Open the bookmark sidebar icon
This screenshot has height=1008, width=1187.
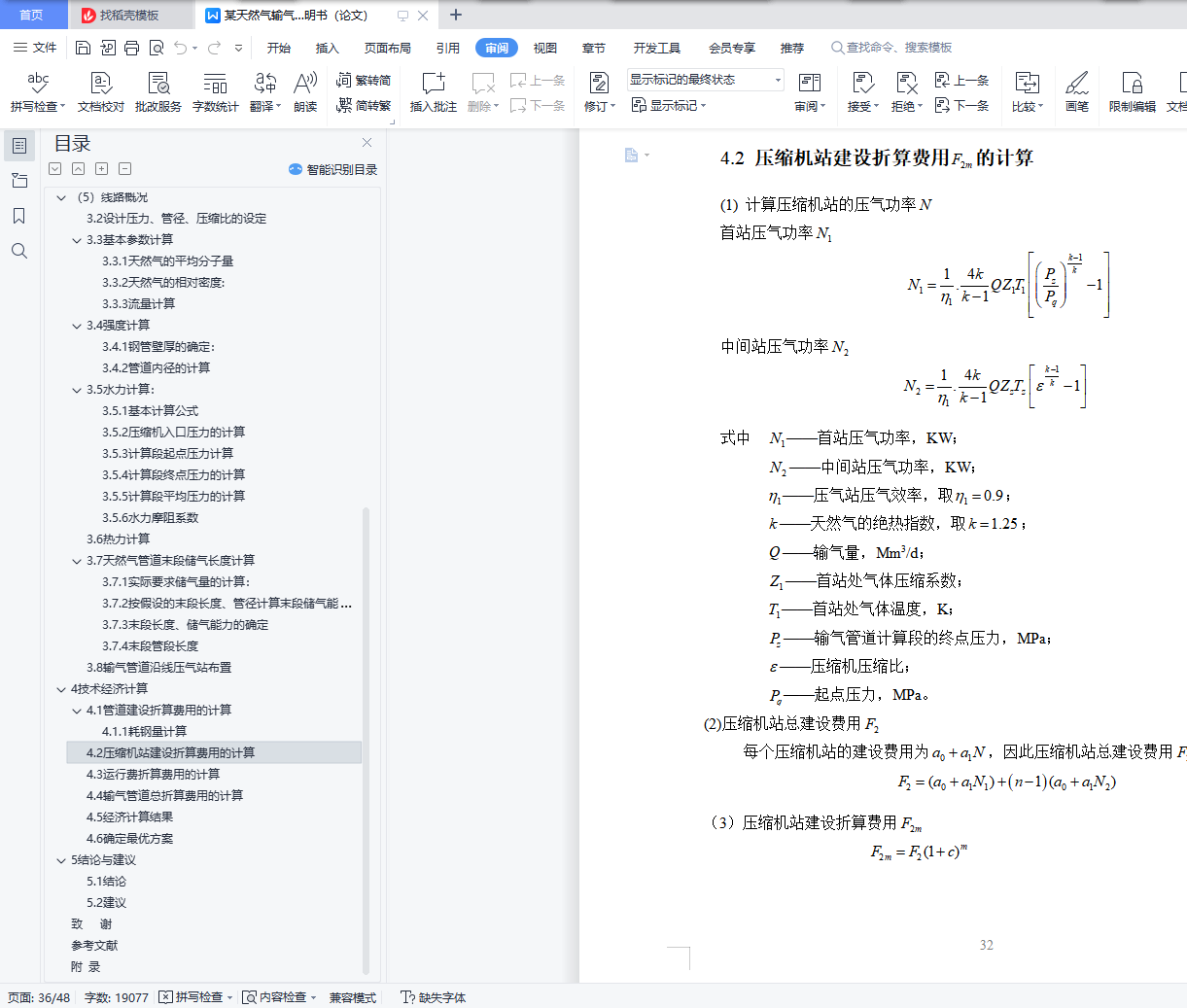coord(18,216)
